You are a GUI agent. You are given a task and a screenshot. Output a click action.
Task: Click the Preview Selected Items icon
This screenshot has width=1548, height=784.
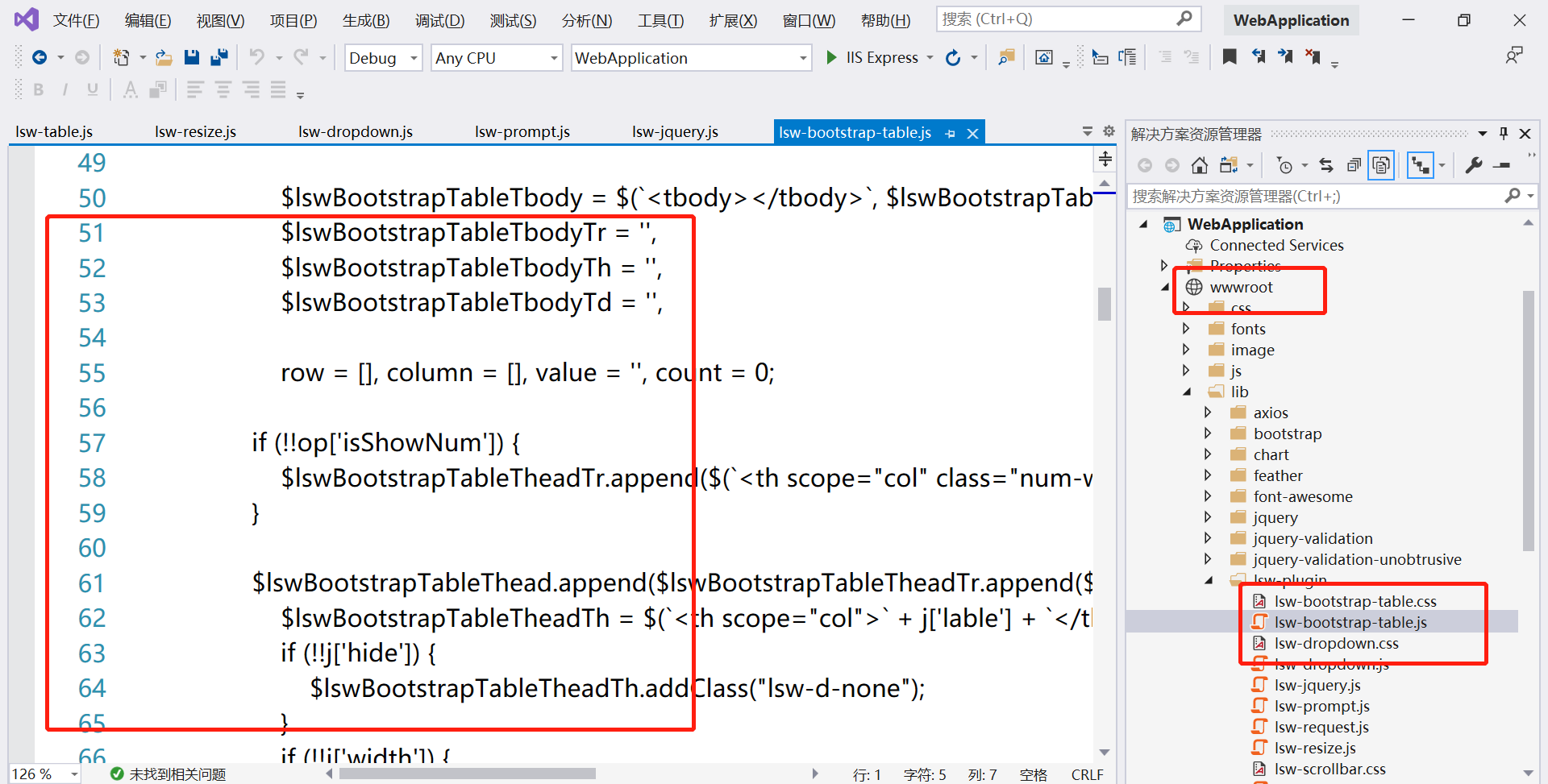tap(1501, 165)
